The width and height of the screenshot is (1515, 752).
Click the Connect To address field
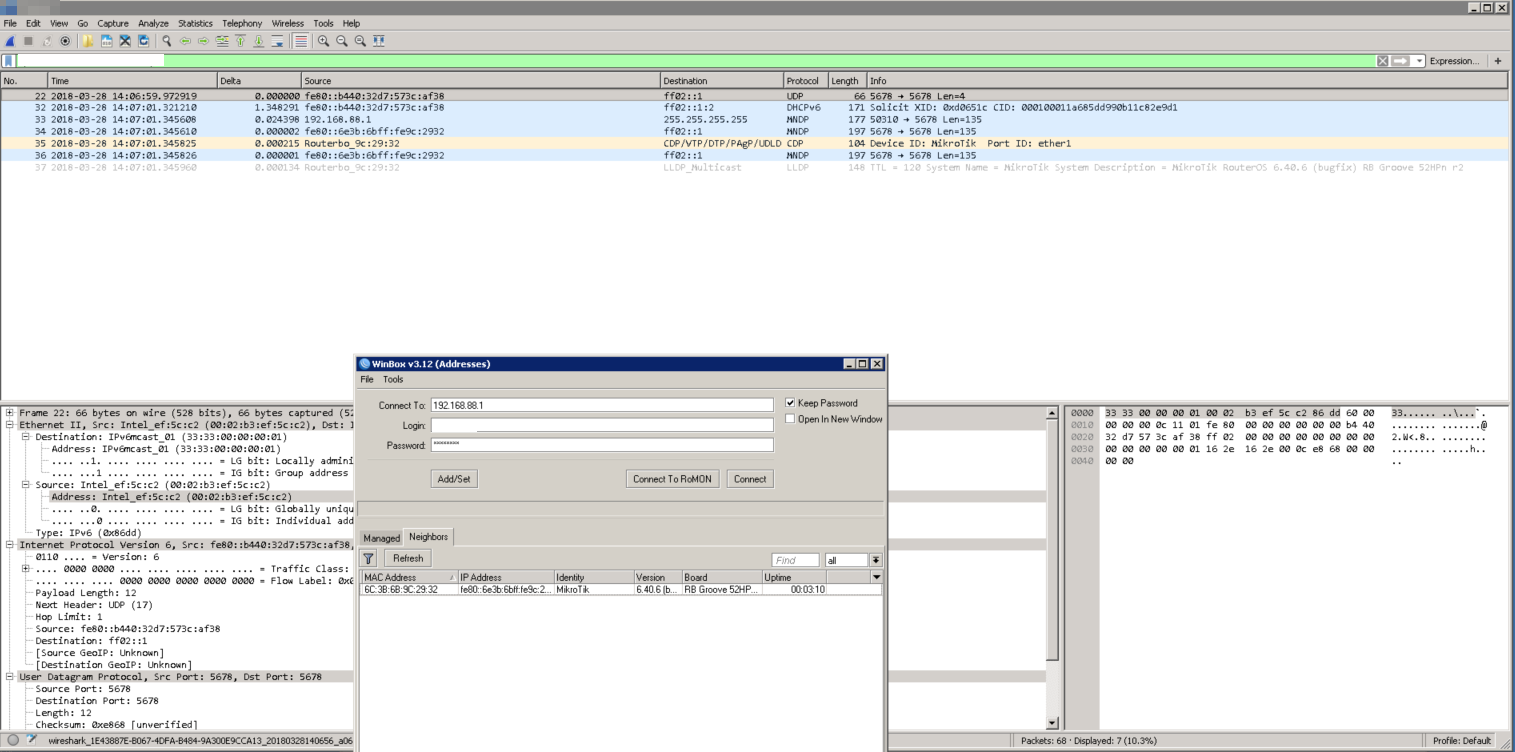(x=602, y=405)
